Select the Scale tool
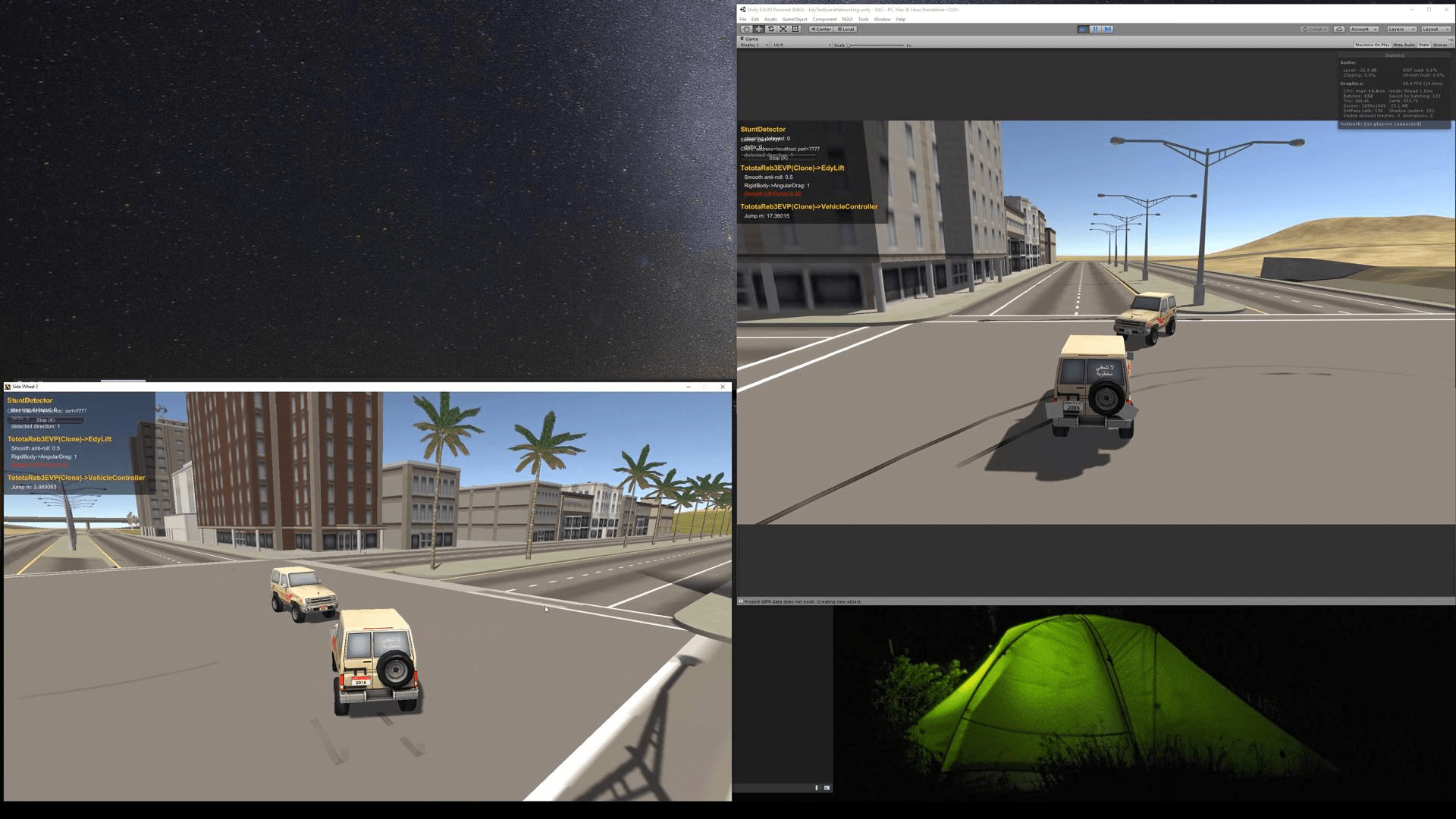 (x=783, y=29)
